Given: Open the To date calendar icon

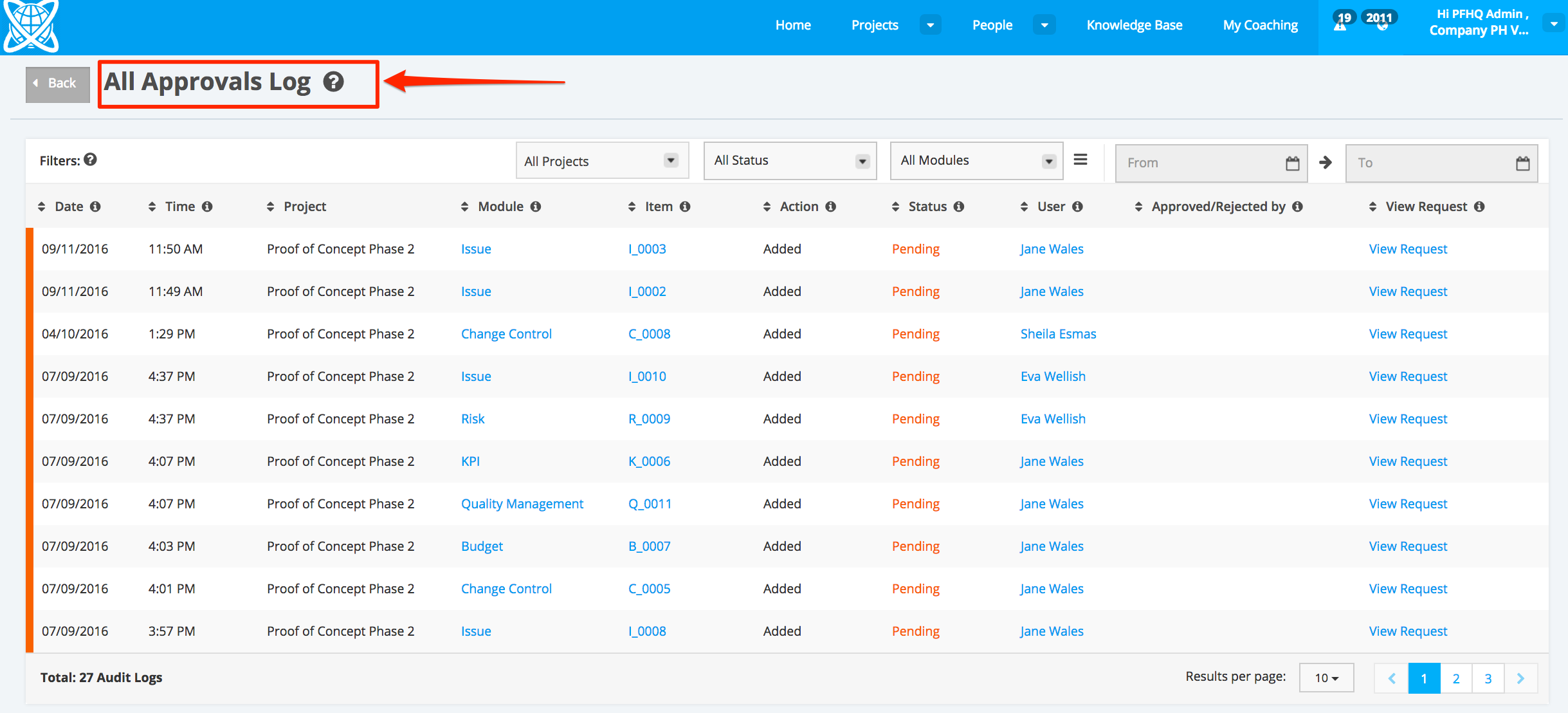Looking at the screenshot, I should 1522,163.
